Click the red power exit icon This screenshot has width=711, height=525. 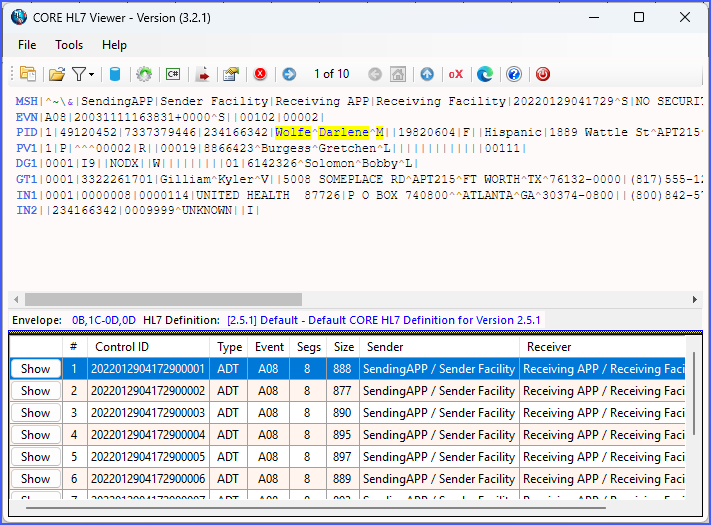tap(543, 74)
